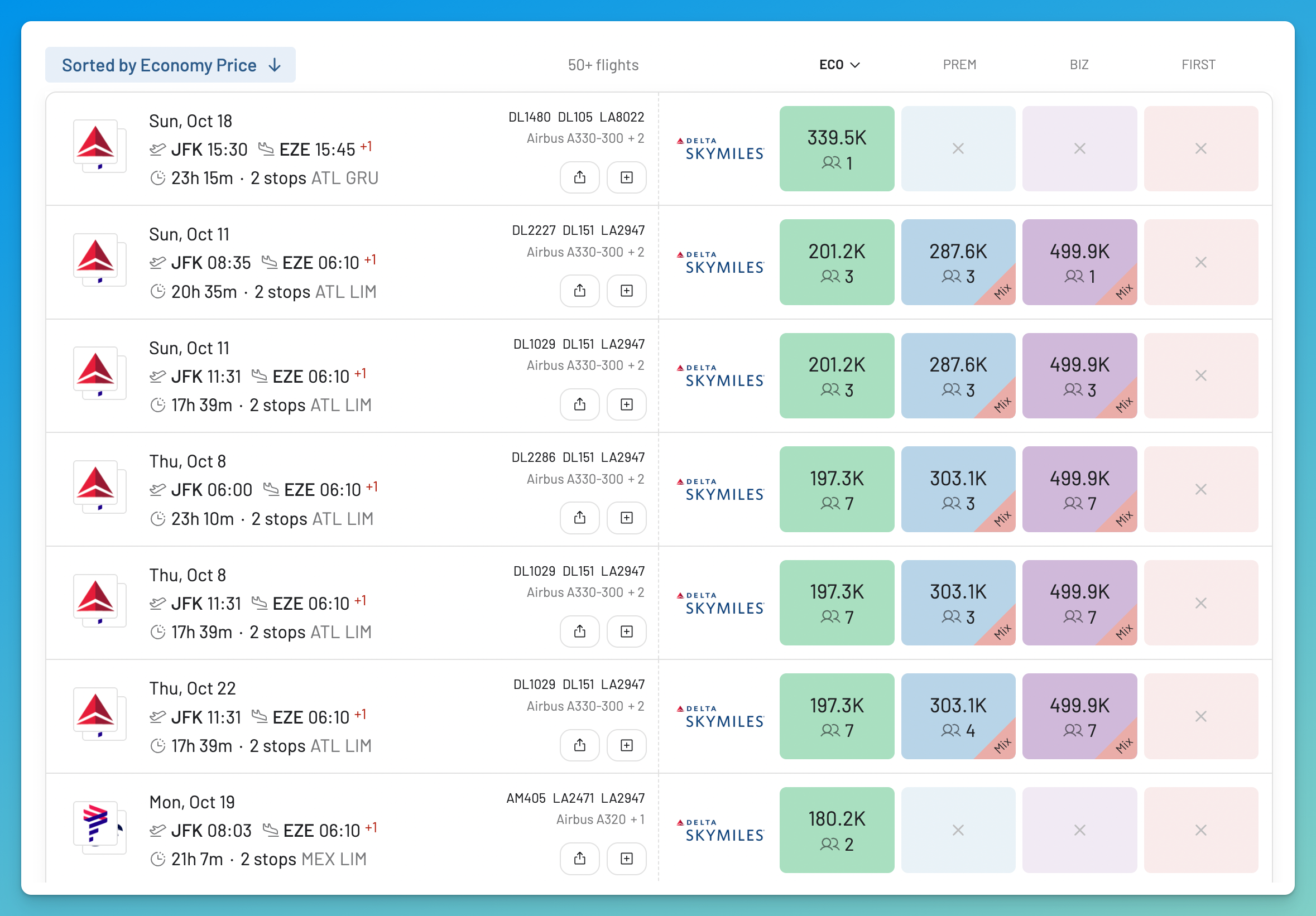1316x916 pixels.
Task: Select 287.6K premium fare for JFK 08:35
Action: pos(958,262)
